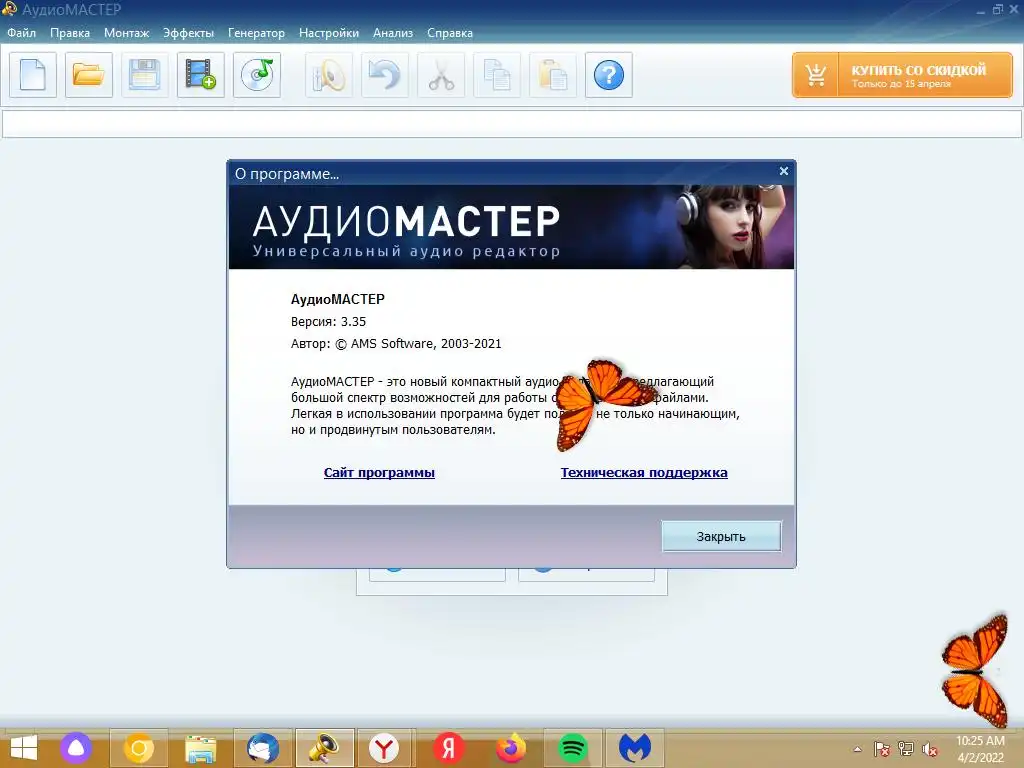Screen dimensions: 1024x768
Task: Click the Windows Start button
Action: (x=24, y=748)
